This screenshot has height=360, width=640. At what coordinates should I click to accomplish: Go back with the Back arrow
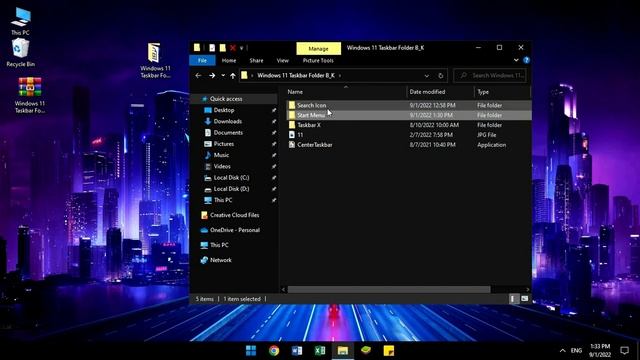[198, 76]
